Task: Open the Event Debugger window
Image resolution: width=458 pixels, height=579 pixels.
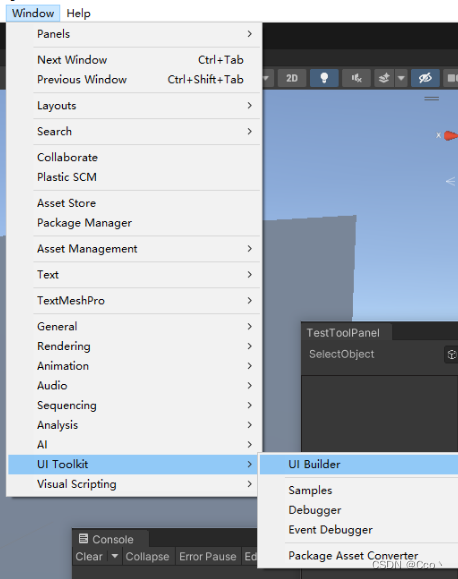Action: [x=359, y=530]
